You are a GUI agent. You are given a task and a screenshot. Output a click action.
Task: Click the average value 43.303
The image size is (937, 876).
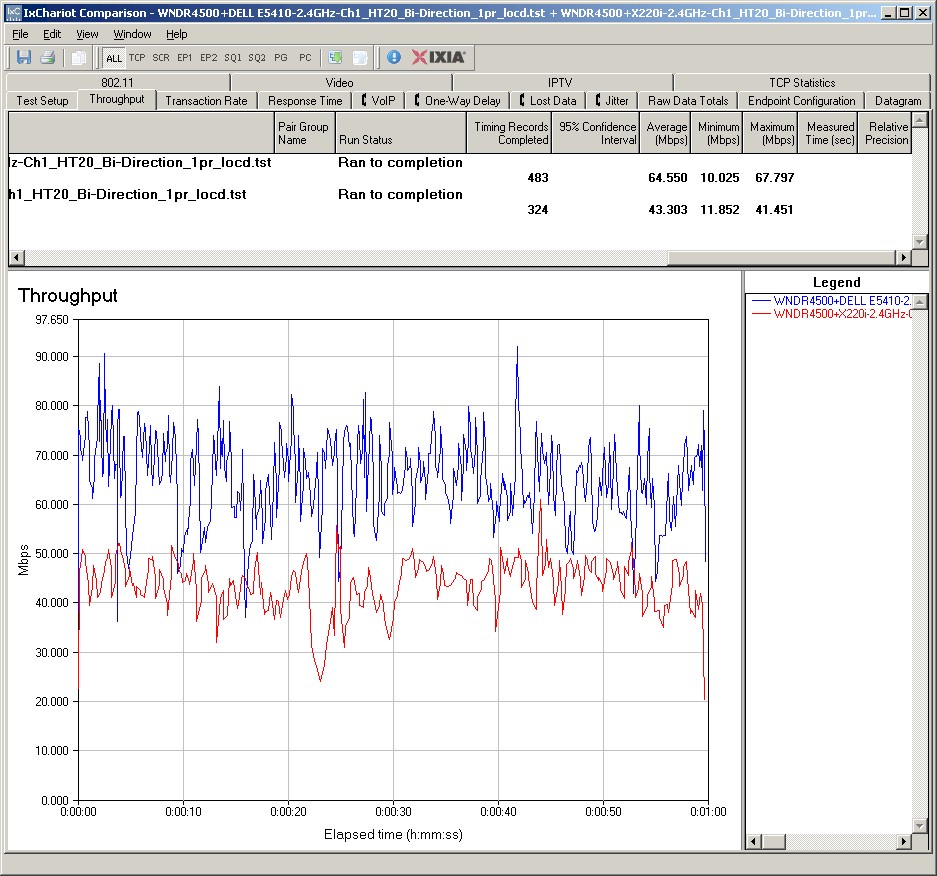(667, 210)
